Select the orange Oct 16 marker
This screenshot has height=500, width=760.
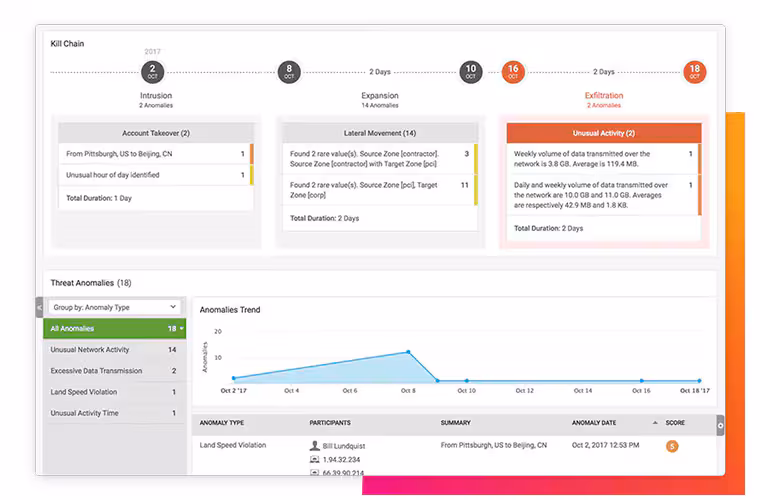click(x=513, y=71)
